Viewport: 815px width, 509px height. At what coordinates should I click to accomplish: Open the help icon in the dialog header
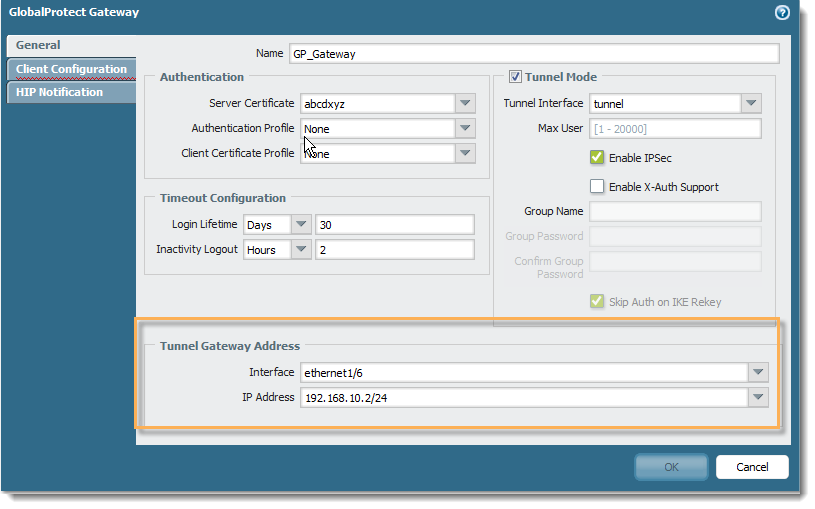(x=782, y=12)
